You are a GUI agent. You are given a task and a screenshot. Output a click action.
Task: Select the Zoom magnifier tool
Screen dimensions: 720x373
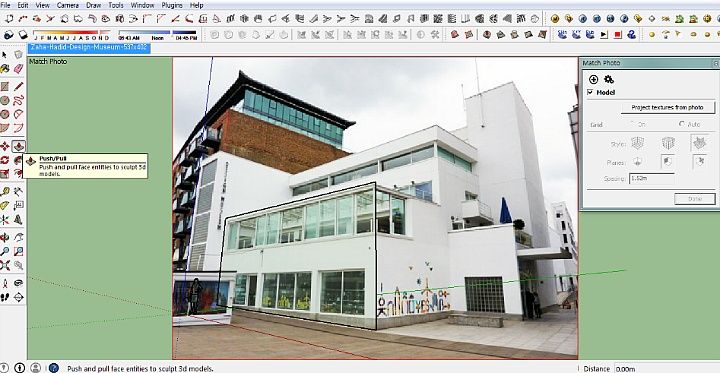click(x=5, y=251)
